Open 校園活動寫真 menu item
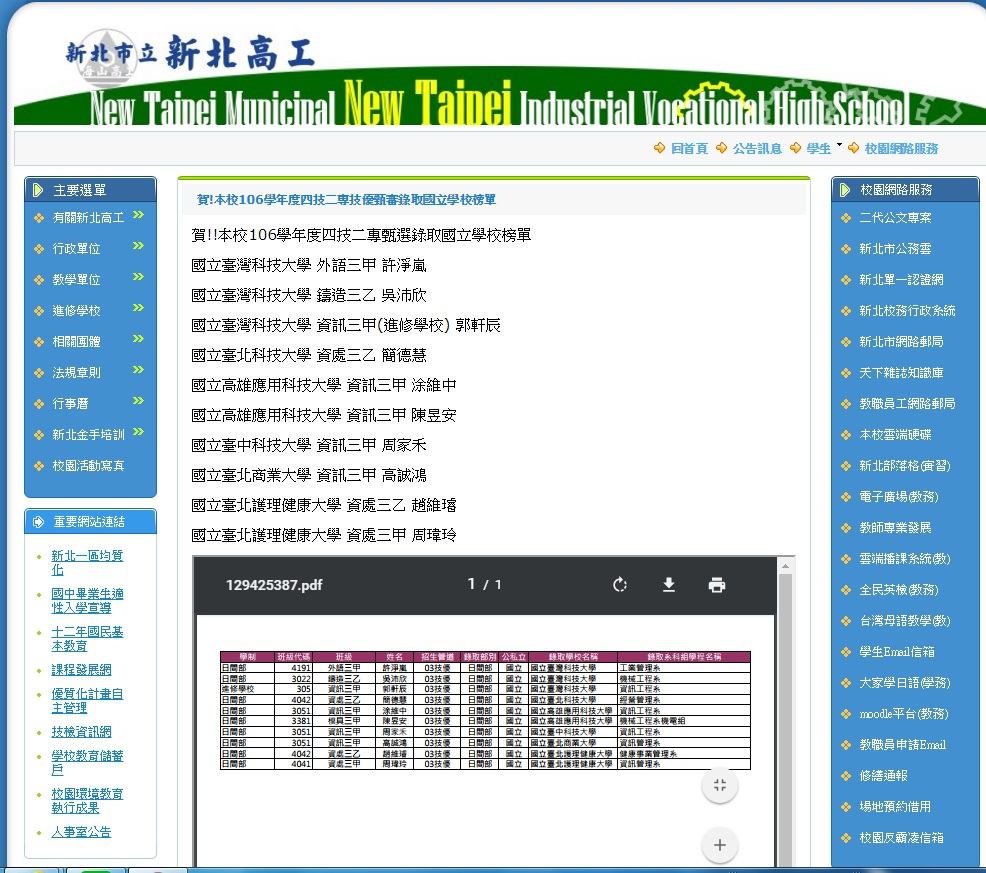986x873 pixels. click(88, 465)
